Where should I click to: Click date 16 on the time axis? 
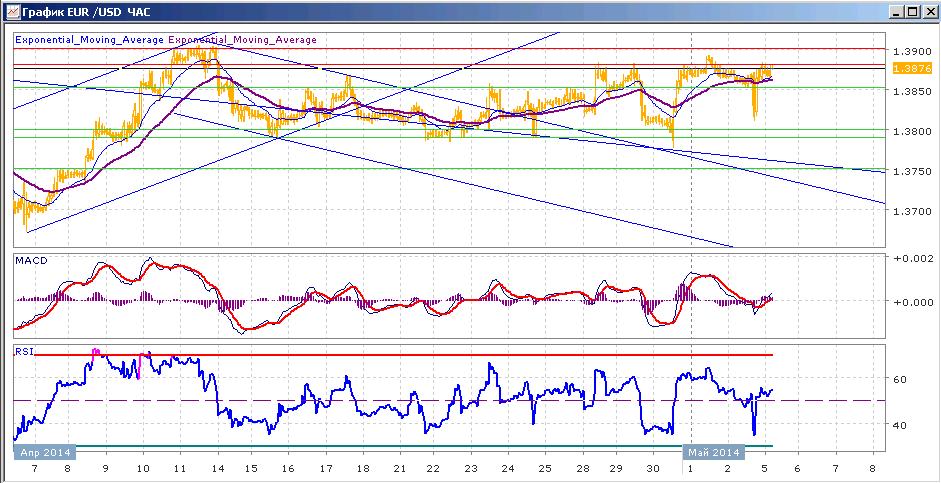tap(289, 467)
